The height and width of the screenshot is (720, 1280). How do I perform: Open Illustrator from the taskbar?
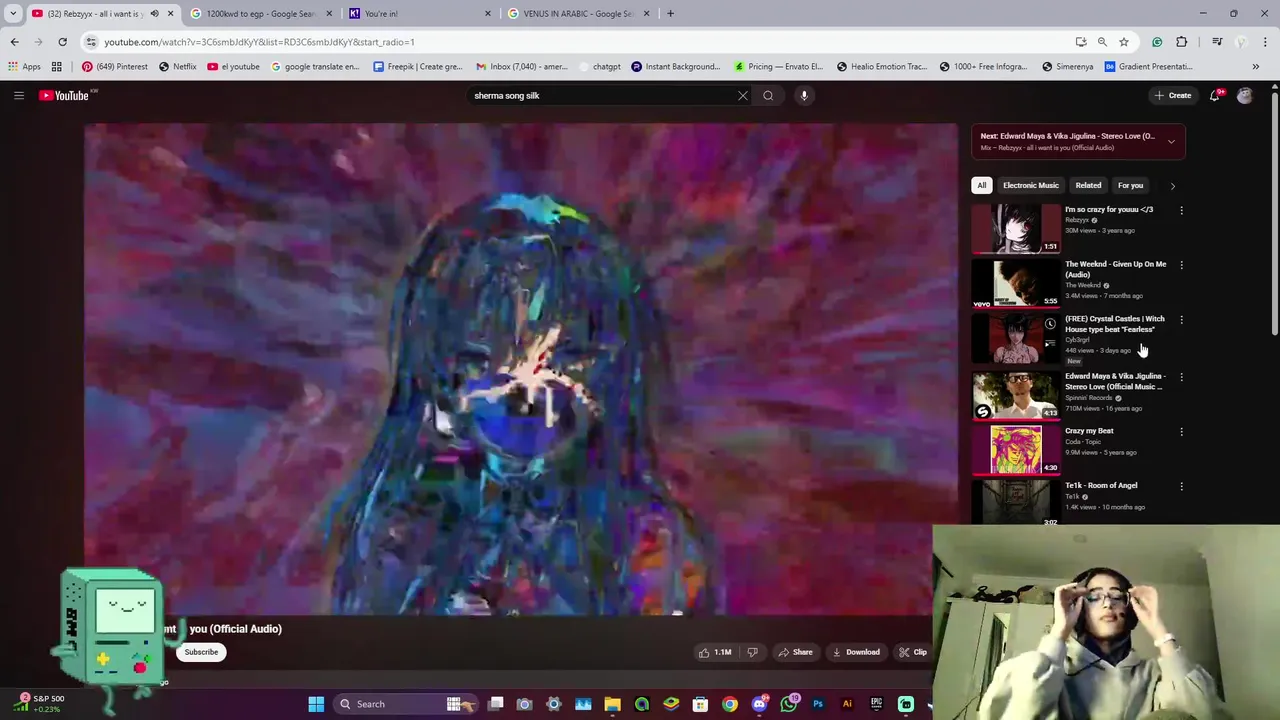(847, 704)
